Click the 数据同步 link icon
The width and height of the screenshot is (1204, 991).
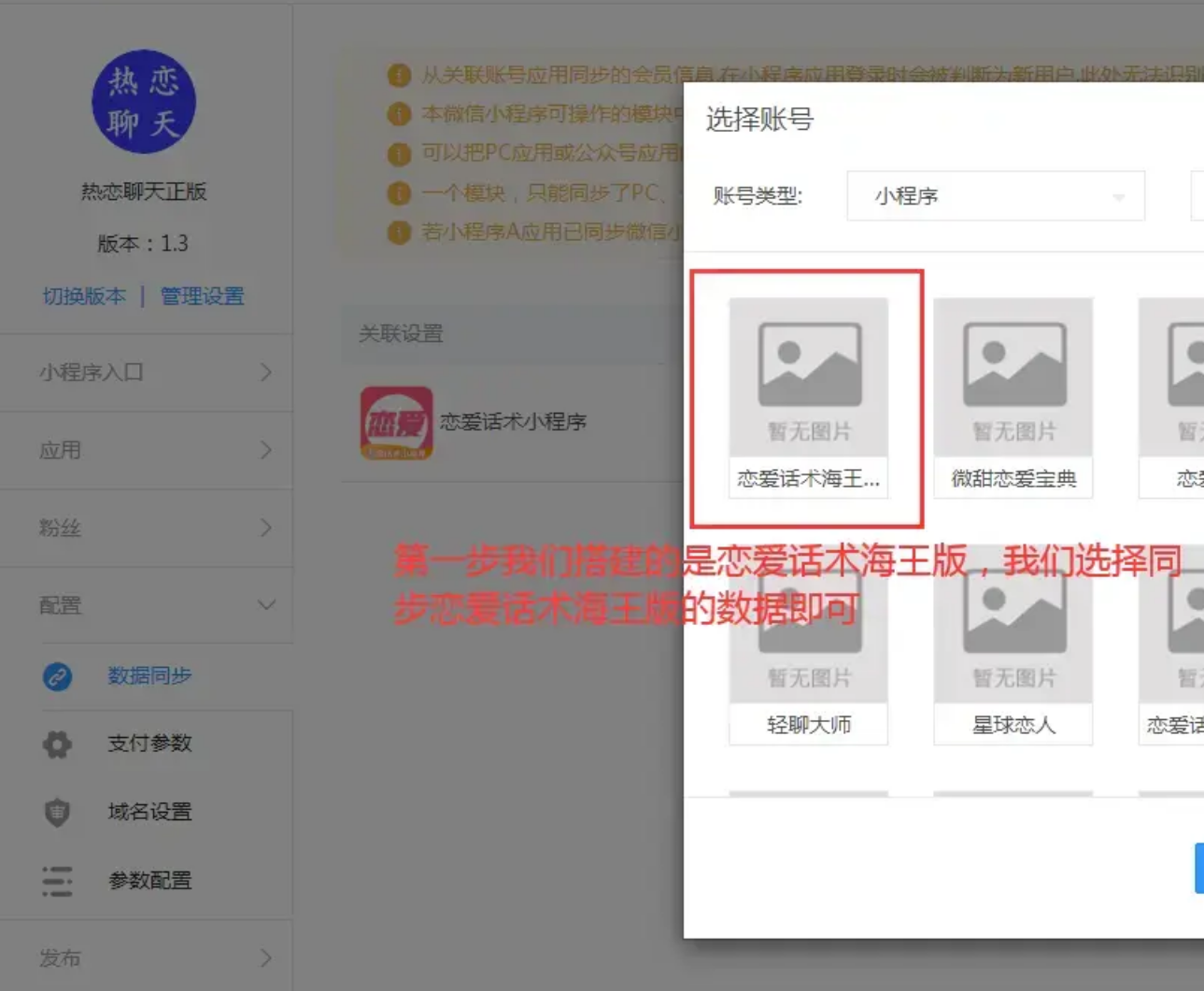click(x=57, y=676)
